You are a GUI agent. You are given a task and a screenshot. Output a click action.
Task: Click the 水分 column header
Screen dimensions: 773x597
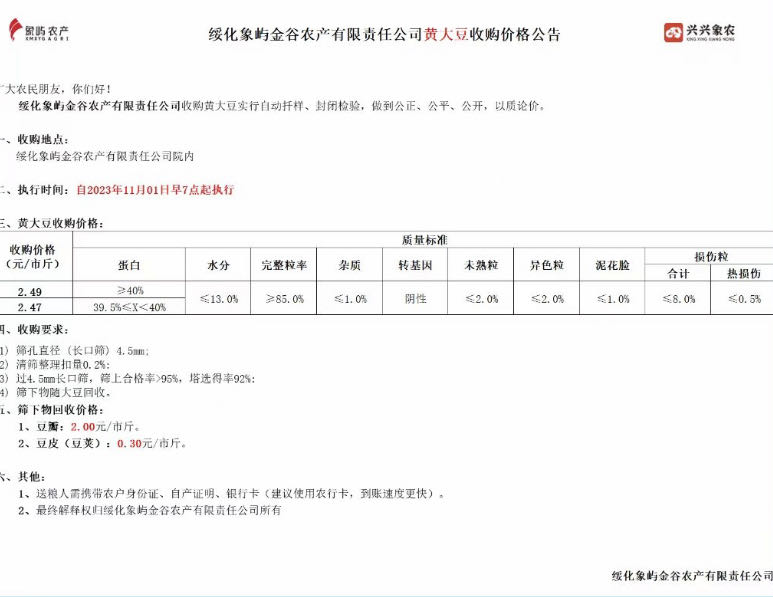(x=218, y=265)
